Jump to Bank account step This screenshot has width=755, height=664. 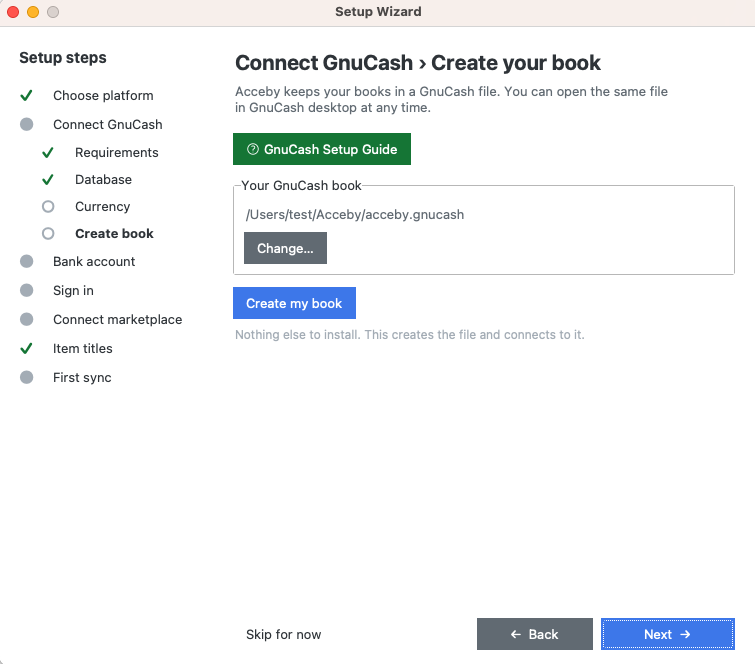(94, 261)
